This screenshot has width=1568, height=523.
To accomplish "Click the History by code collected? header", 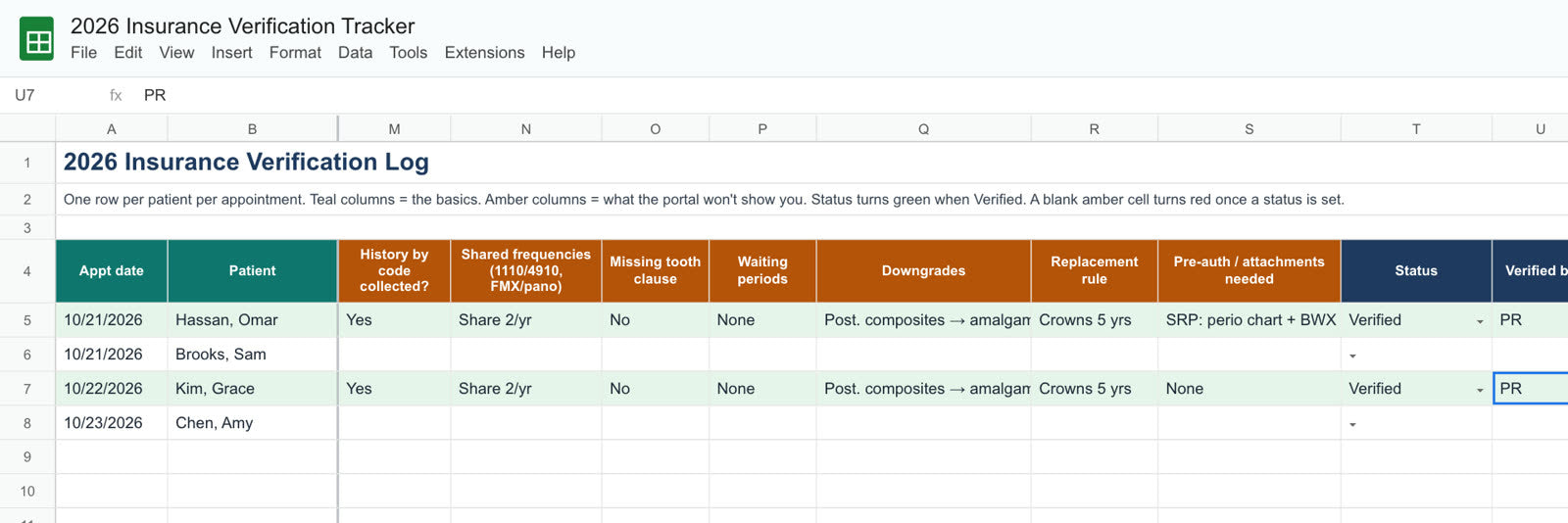I will [x=394, y=271].
